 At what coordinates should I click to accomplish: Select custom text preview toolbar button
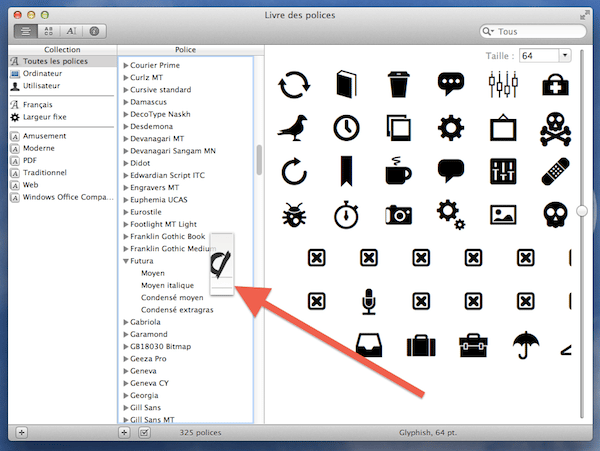coord(71,31)
